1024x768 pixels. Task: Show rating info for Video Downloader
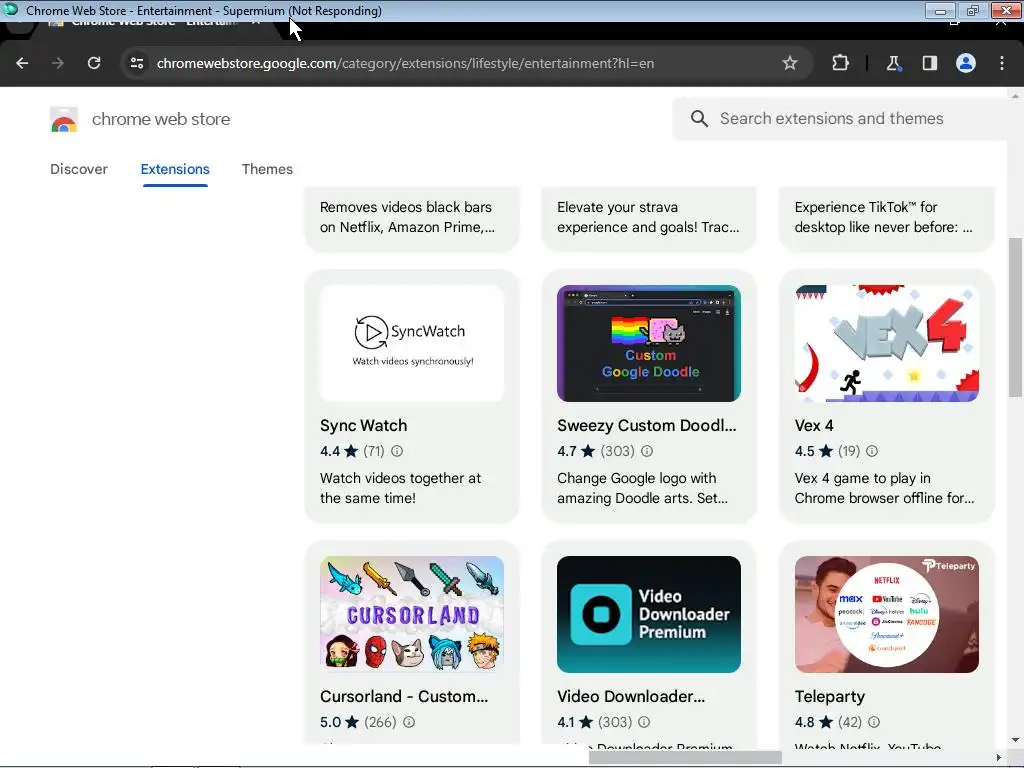pyautogui.click(x=644, y=722)
